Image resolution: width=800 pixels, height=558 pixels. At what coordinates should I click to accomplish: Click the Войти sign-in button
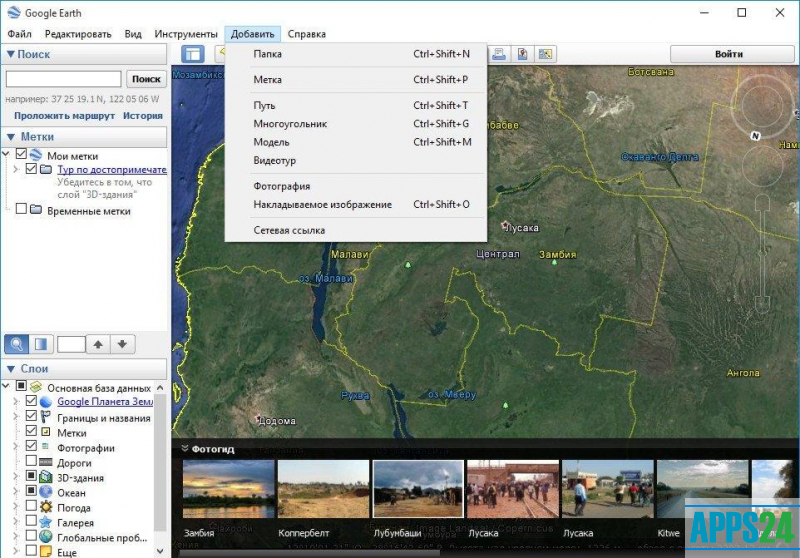(x=732, y=54)
